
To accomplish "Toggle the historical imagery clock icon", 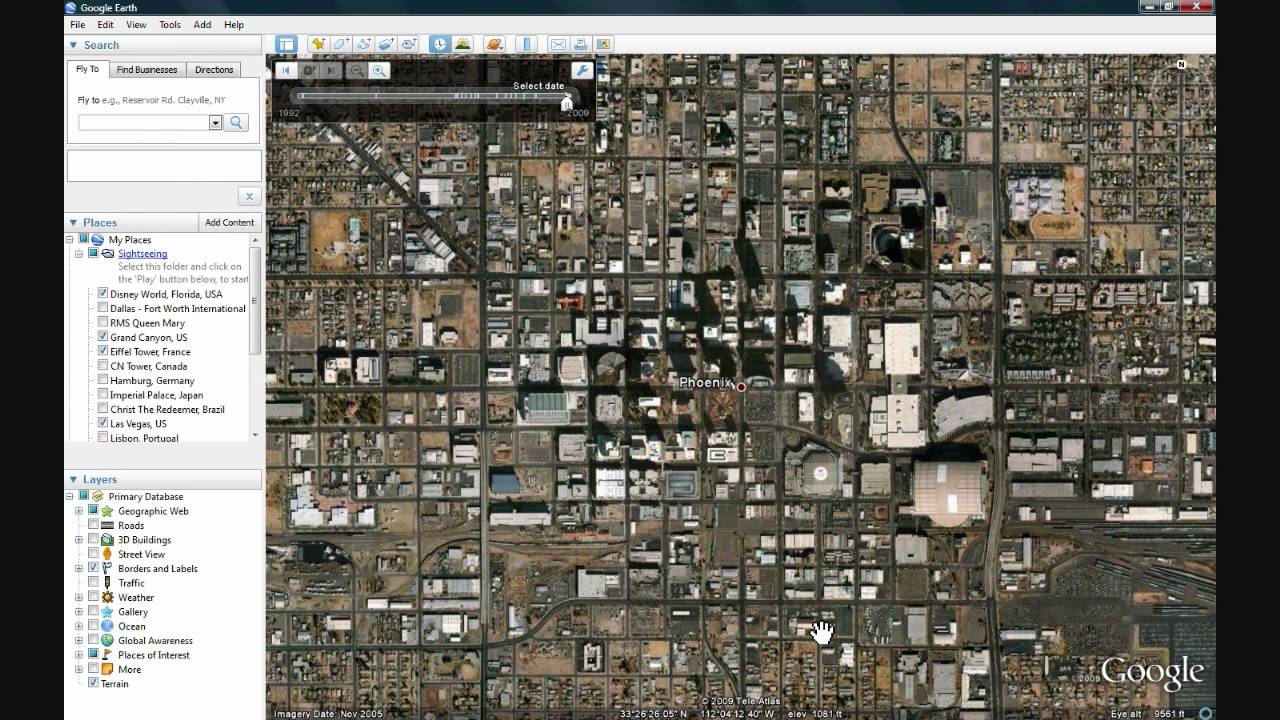I will click(439, 44).
